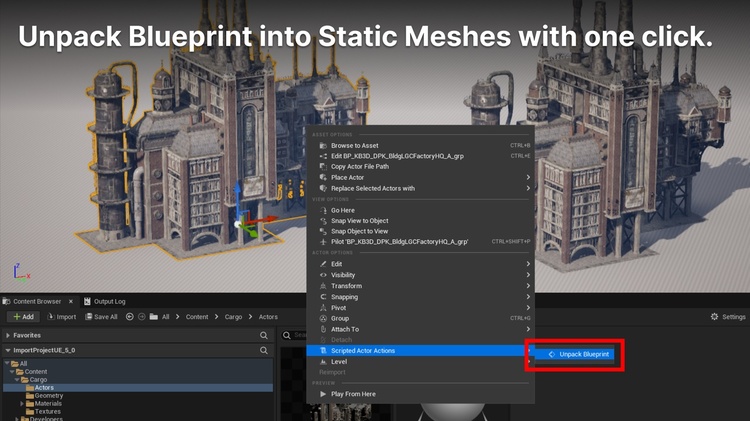Click the navigate forward arrow icon
The height and width of the screenshot is (421, 750).
pos(142,317)
